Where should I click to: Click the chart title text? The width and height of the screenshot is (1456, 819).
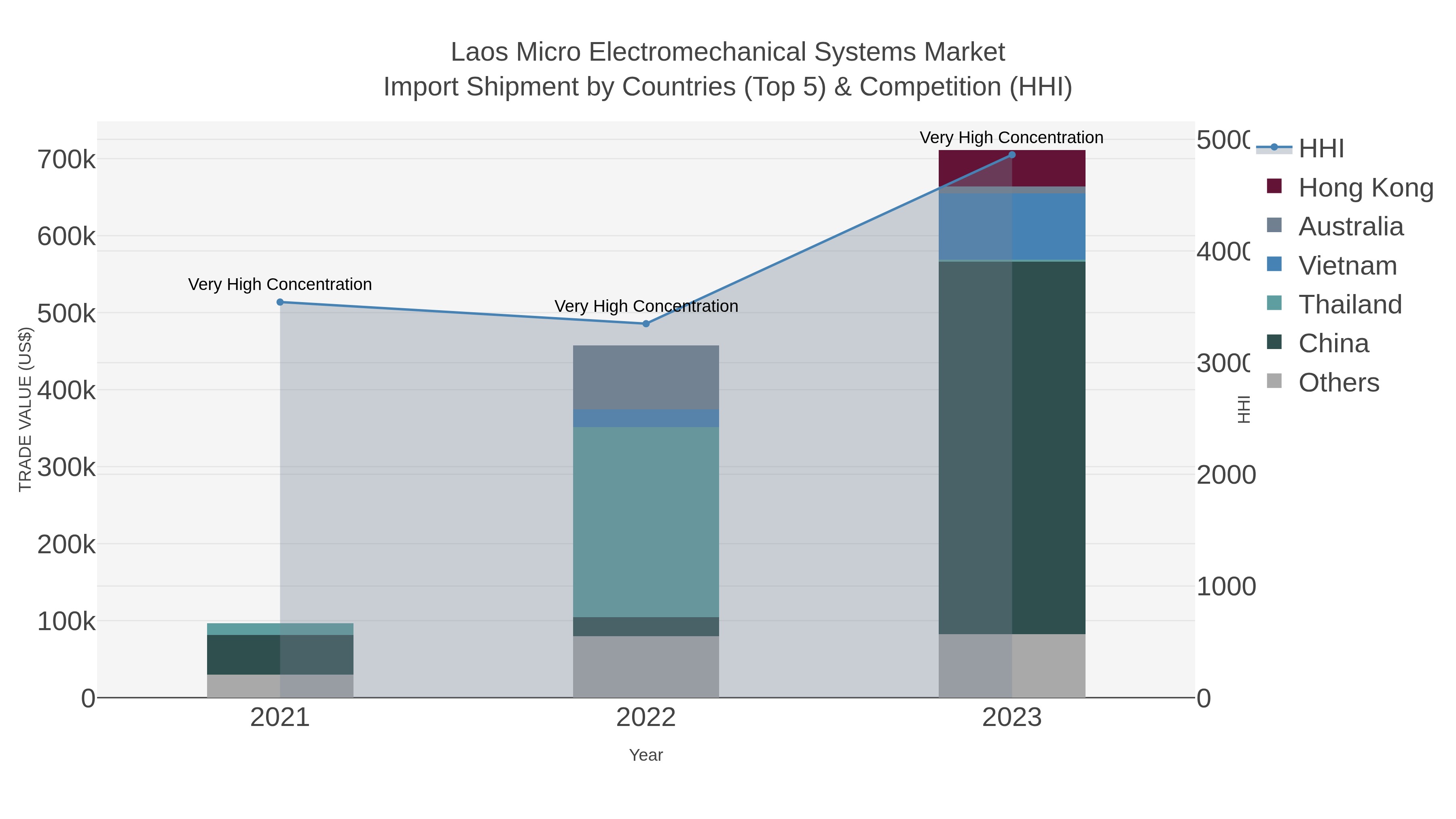[728, 70]
